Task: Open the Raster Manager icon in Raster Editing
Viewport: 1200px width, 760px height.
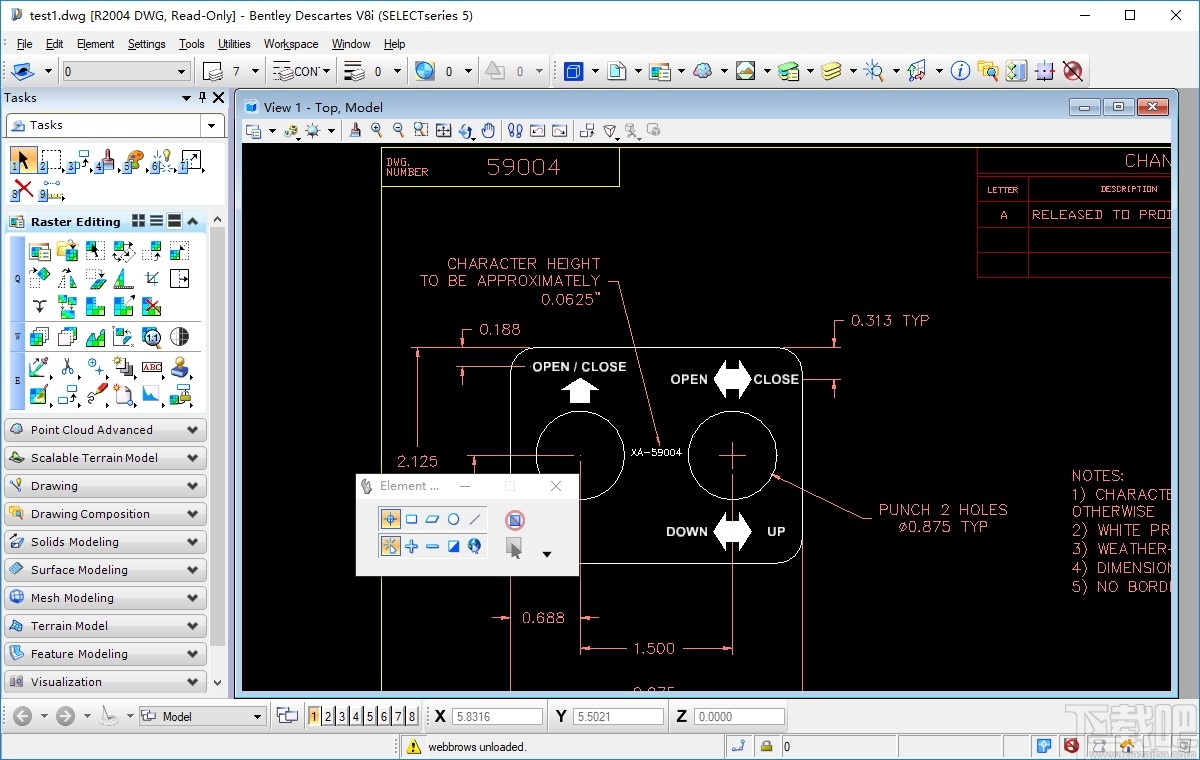Action: click(39, 251)
